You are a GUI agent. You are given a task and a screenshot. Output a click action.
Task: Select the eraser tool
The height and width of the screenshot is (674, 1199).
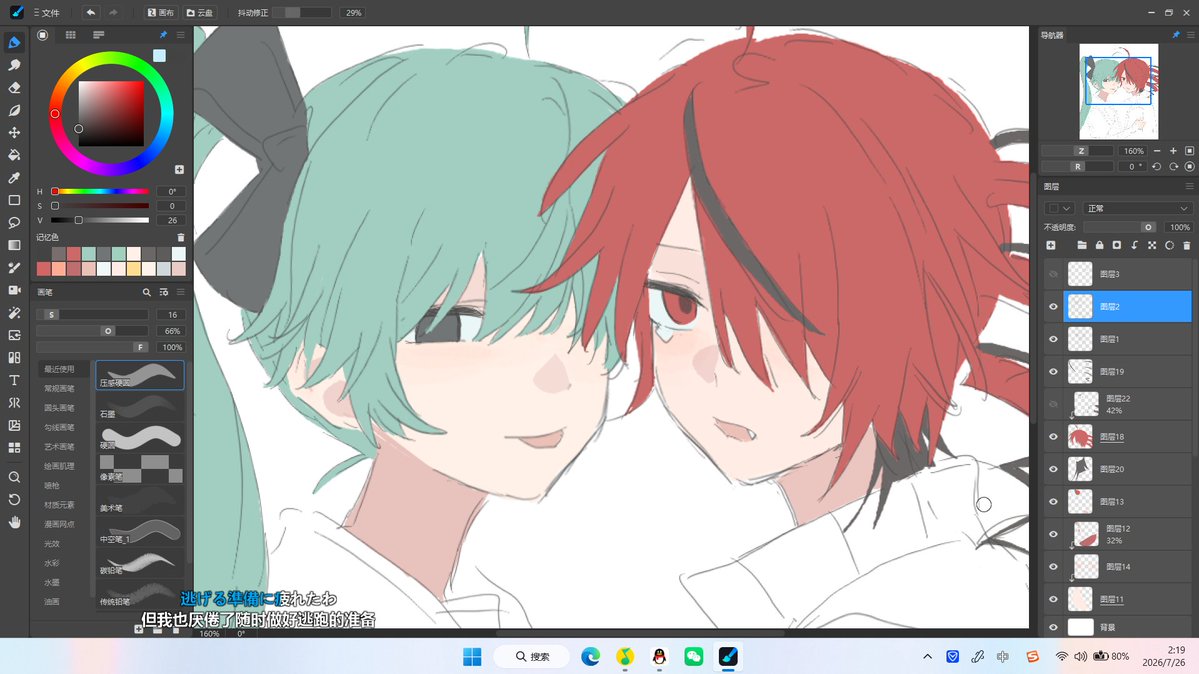point(14,87)
